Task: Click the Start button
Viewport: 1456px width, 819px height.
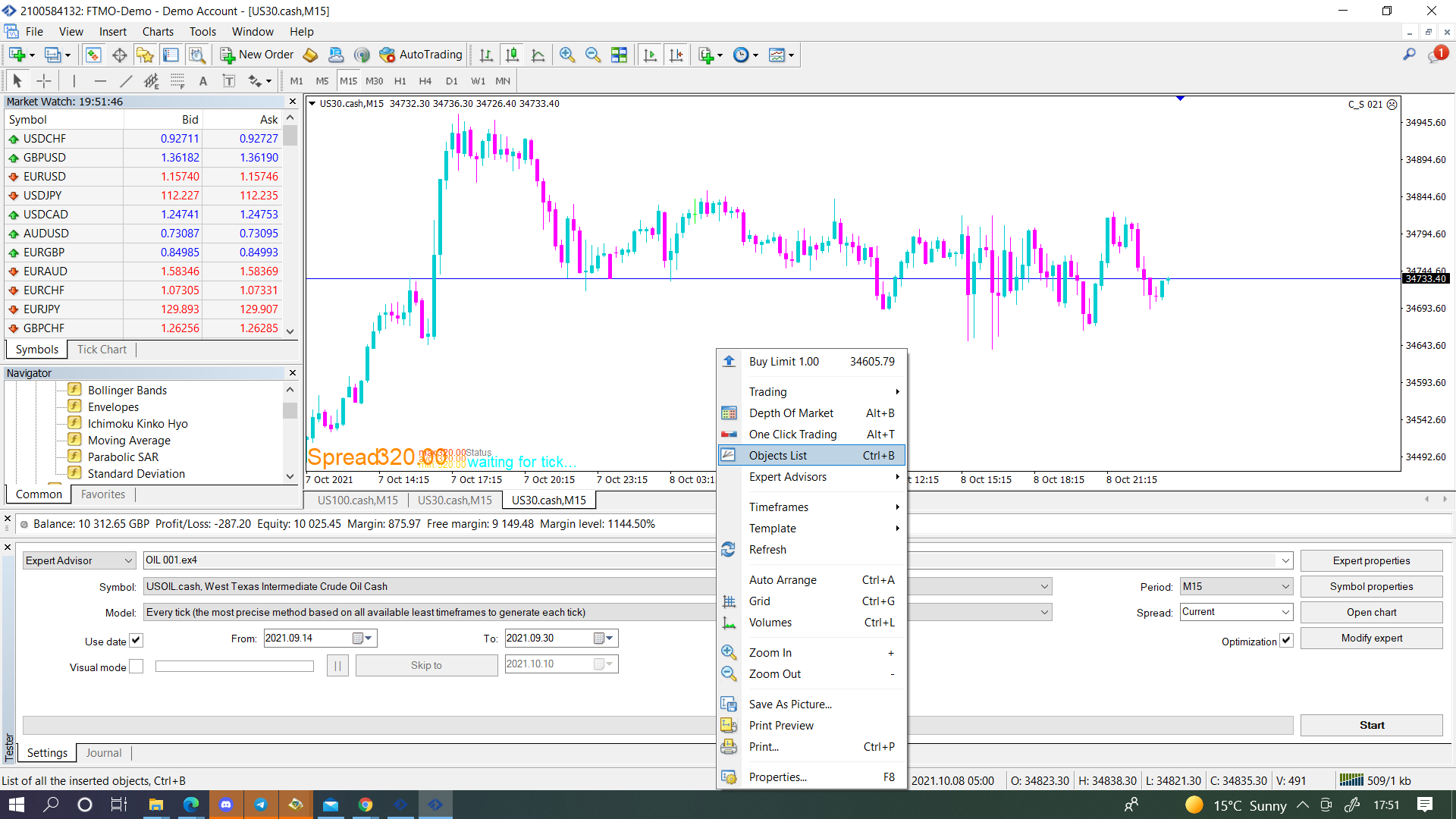Action: pyautogui.click(x=1371, y=725)
